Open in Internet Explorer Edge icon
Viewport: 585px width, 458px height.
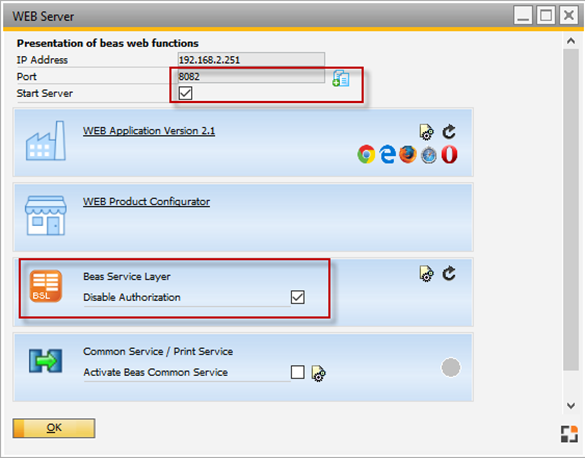point(388,154)
